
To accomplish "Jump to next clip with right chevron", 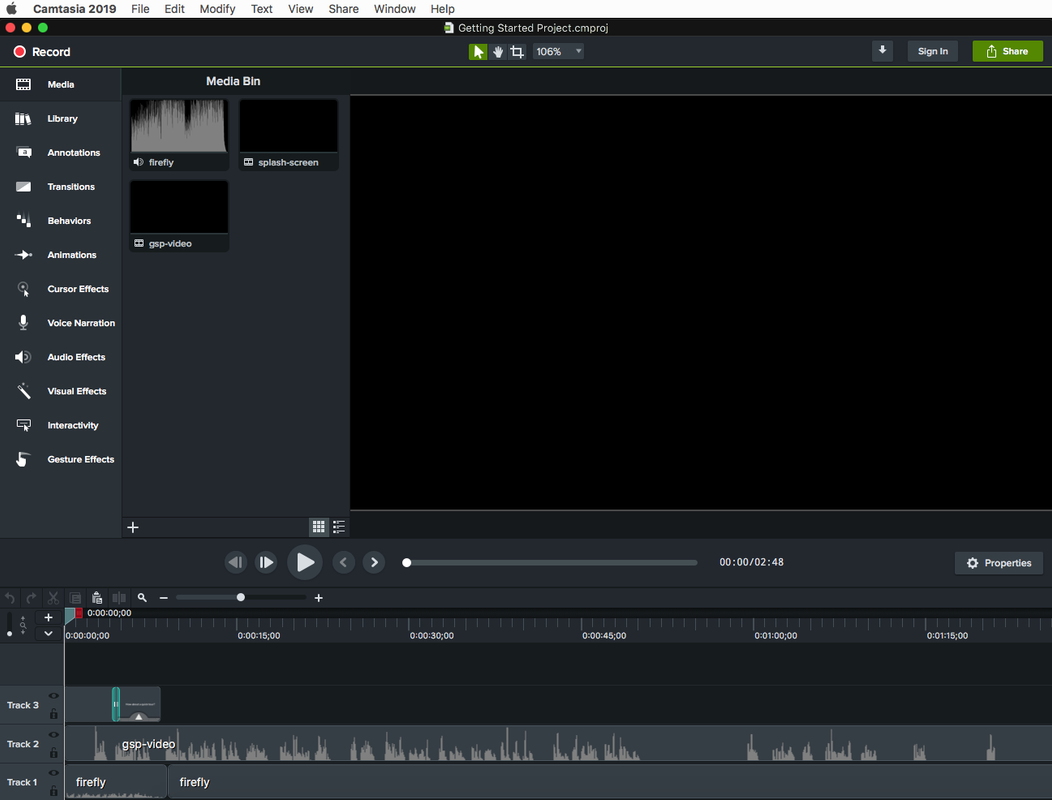I will pyautogui.click(x=374, y=562).
